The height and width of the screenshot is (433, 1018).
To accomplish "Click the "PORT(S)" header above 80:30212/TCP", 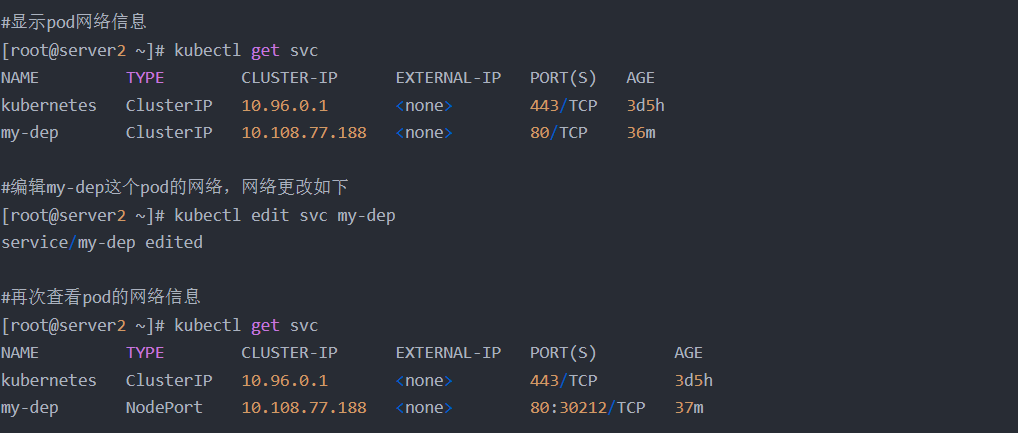I will click(x=563, y=353).
